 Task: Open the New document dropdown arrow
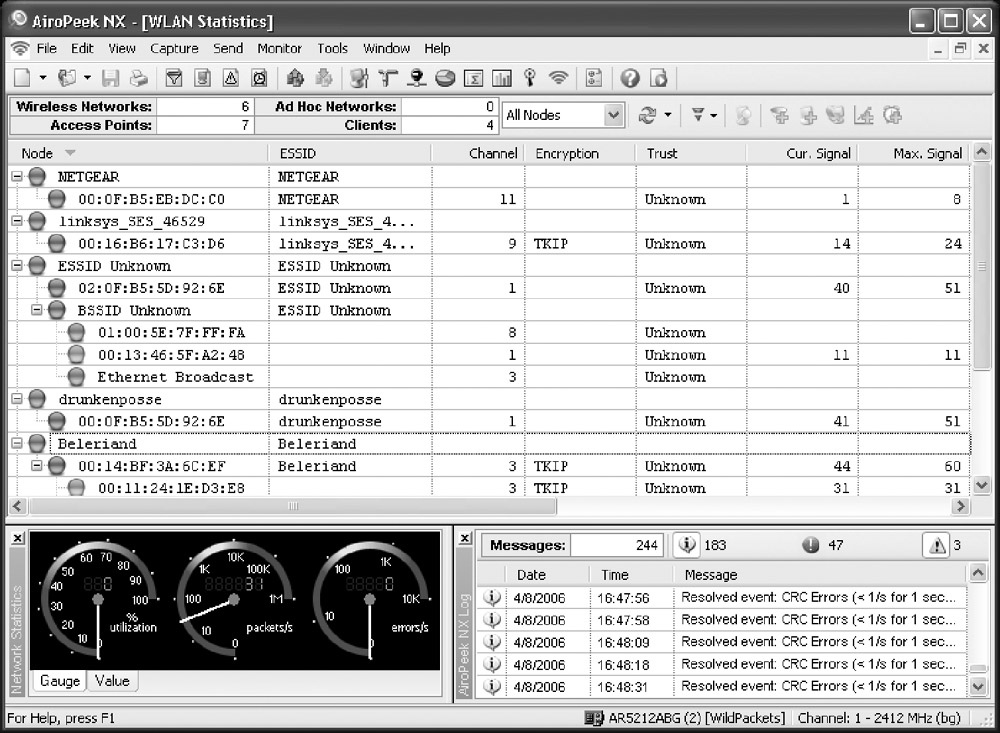(x=43, y=78)
